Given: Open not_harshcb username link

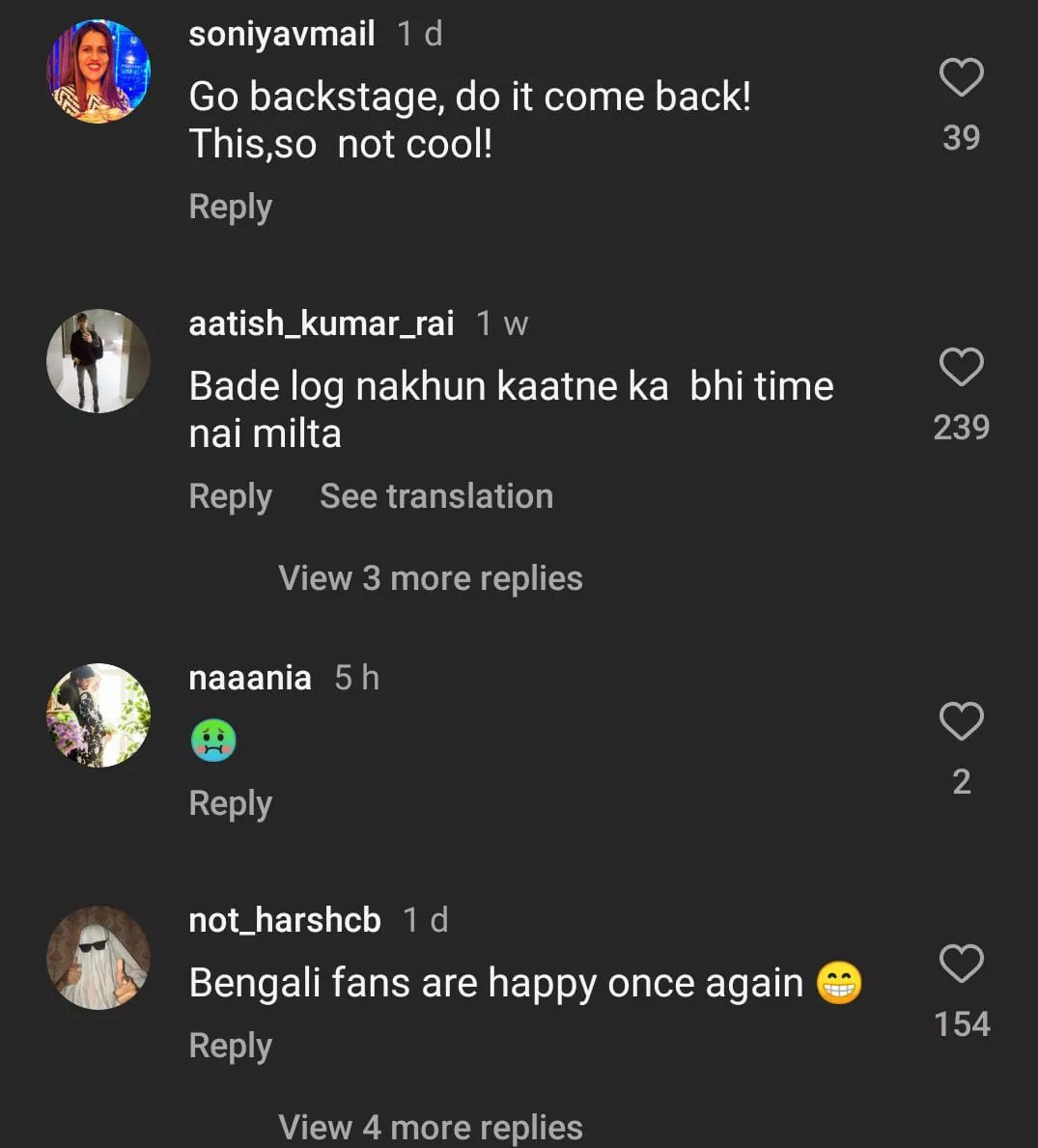Looking at the screenshot, I should pyautogui.click(x=285, y=920).
